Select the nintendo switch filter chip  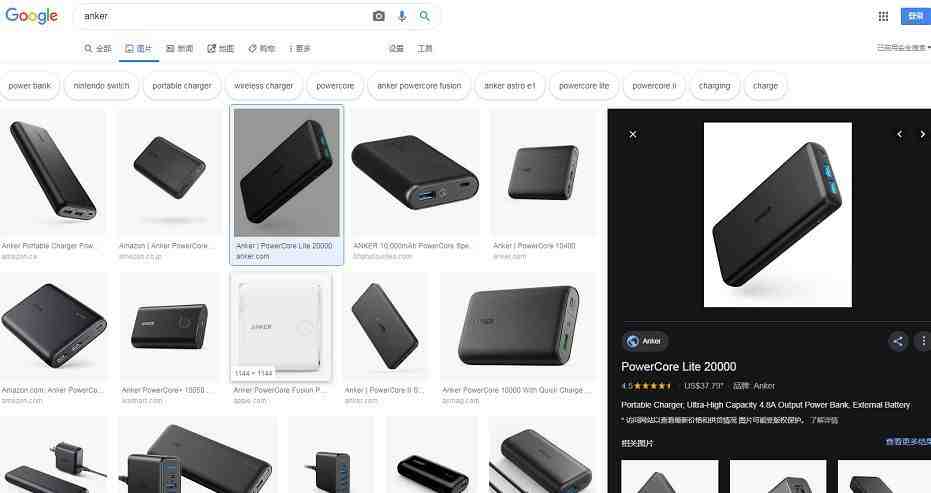pyautogui.click(x=102, y=86)
